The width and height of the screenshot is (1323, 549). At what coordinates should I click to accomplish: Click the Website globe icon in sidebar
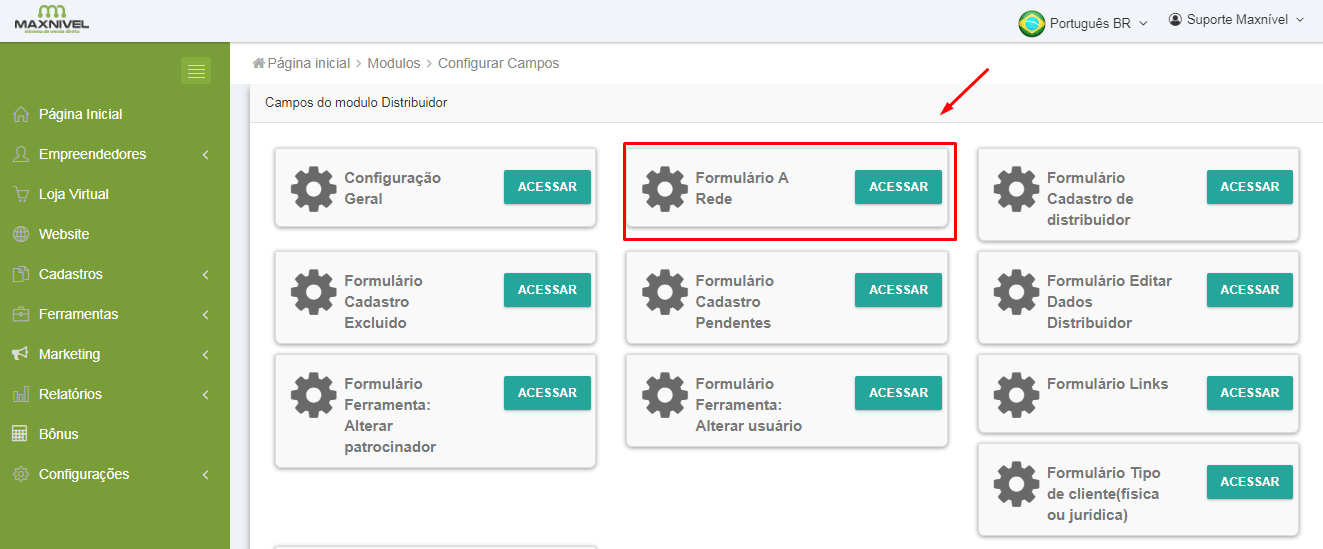tap(20, 234)
